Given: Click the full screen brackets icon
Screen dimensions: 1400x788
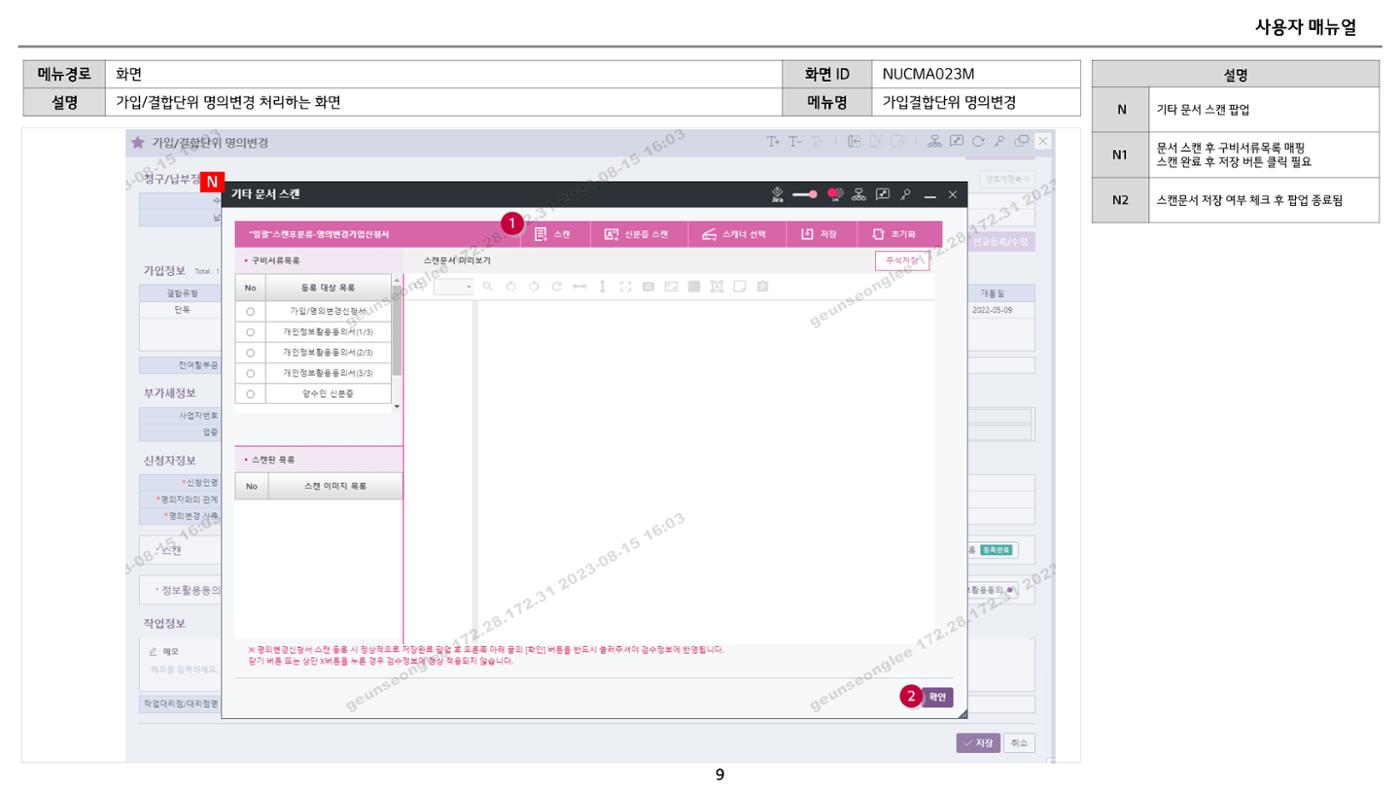Looking at the screenshot, I should (625, 286).
